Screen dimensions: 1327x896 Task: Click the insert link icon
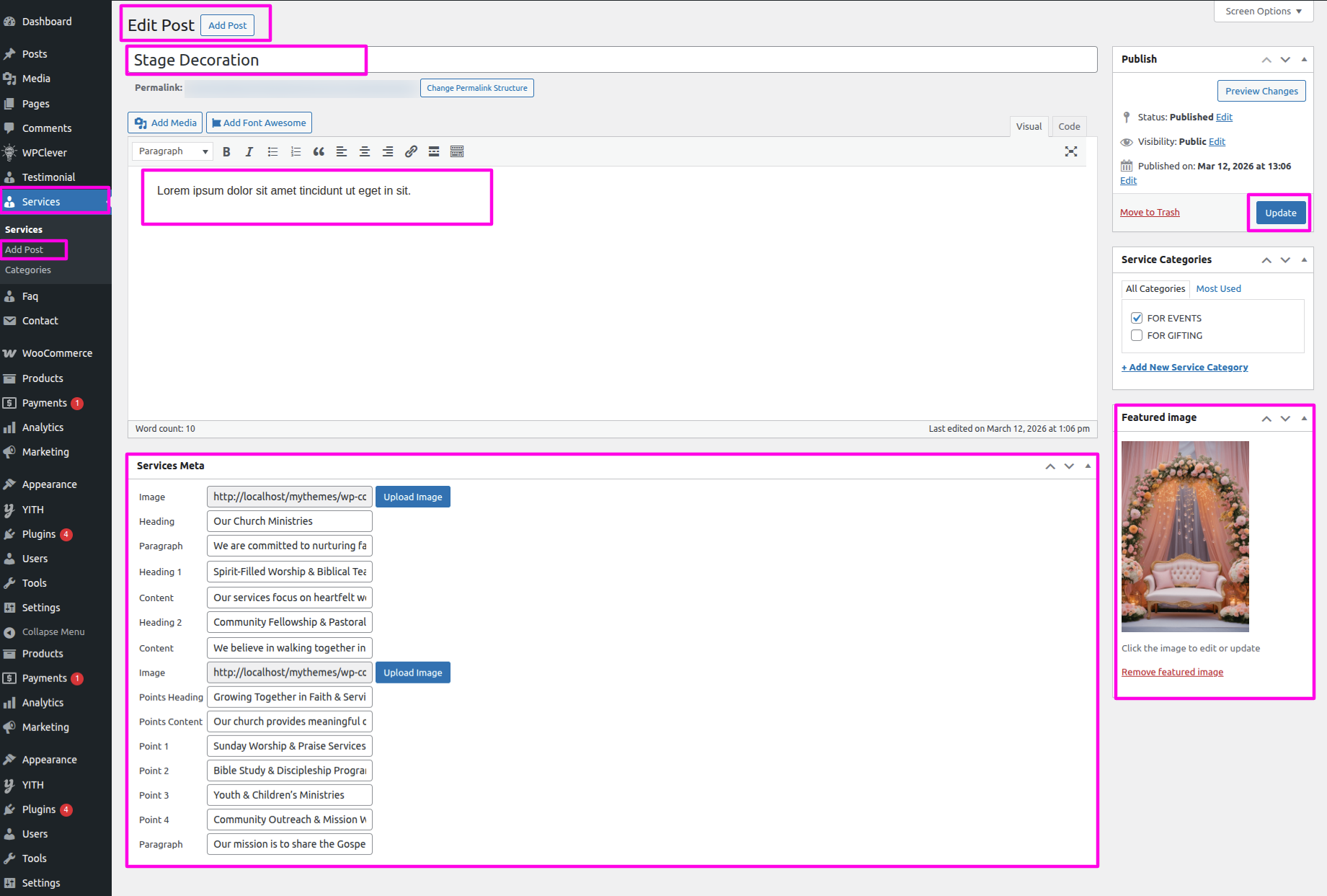coord(411,151)
